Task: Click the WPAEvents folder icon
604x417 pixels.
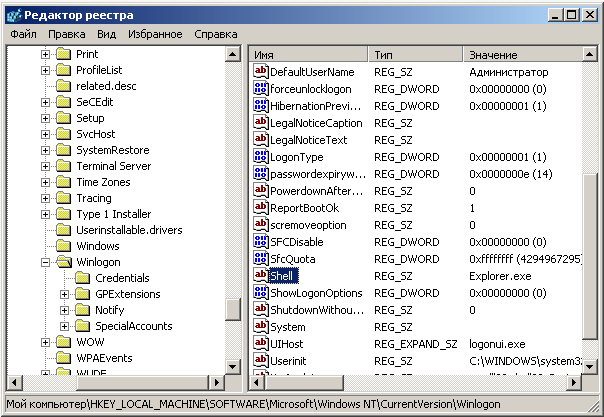Action: [x=64, y=358]
